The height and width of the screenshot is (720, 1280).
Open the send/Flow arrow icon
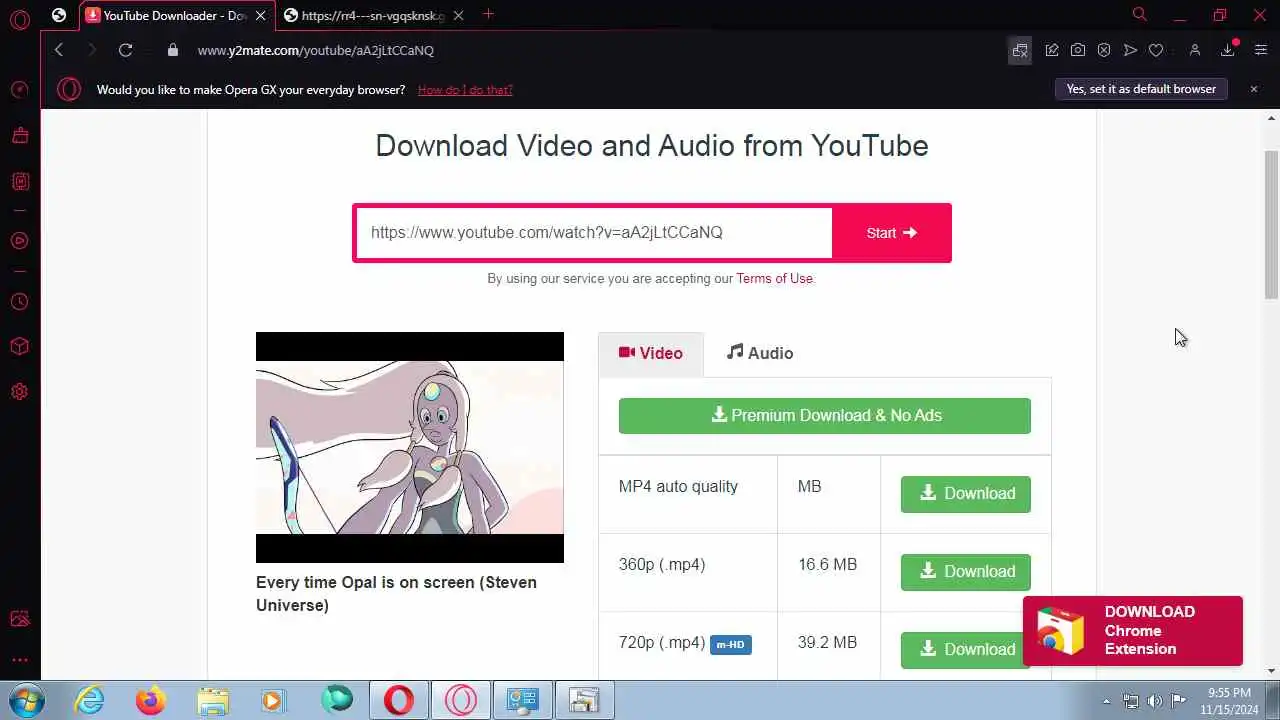pyautogui.click(x=1130, y=50)
